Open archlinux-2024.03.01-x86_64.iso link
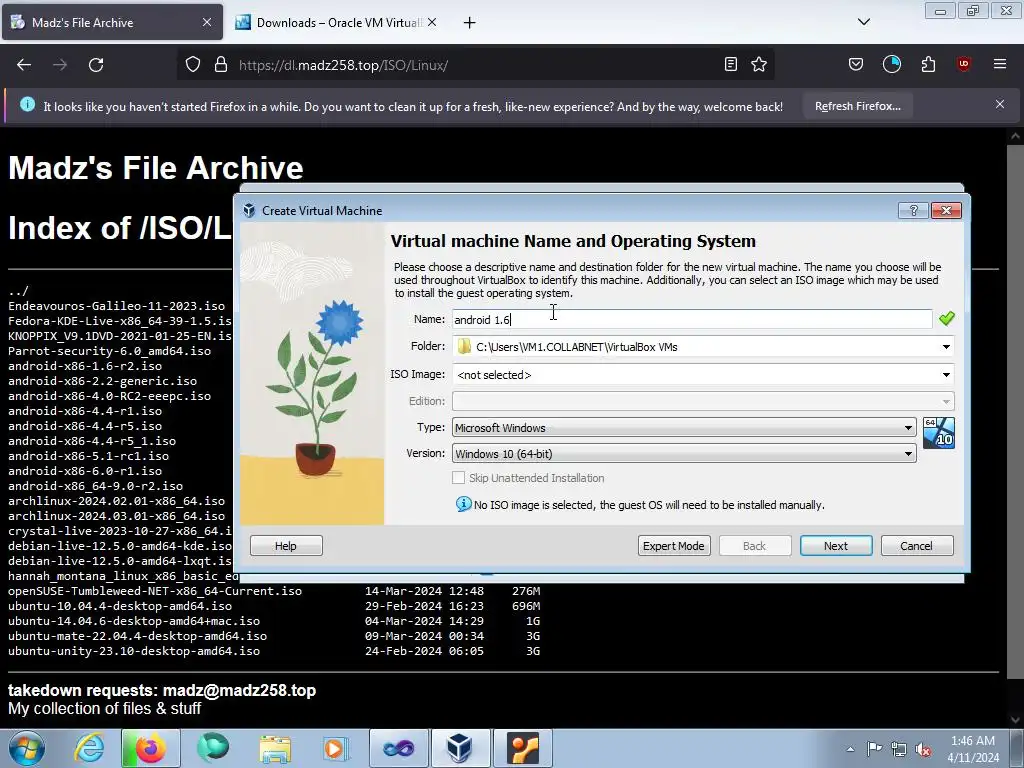1024x768 pixels. click(x=116, y=517)
